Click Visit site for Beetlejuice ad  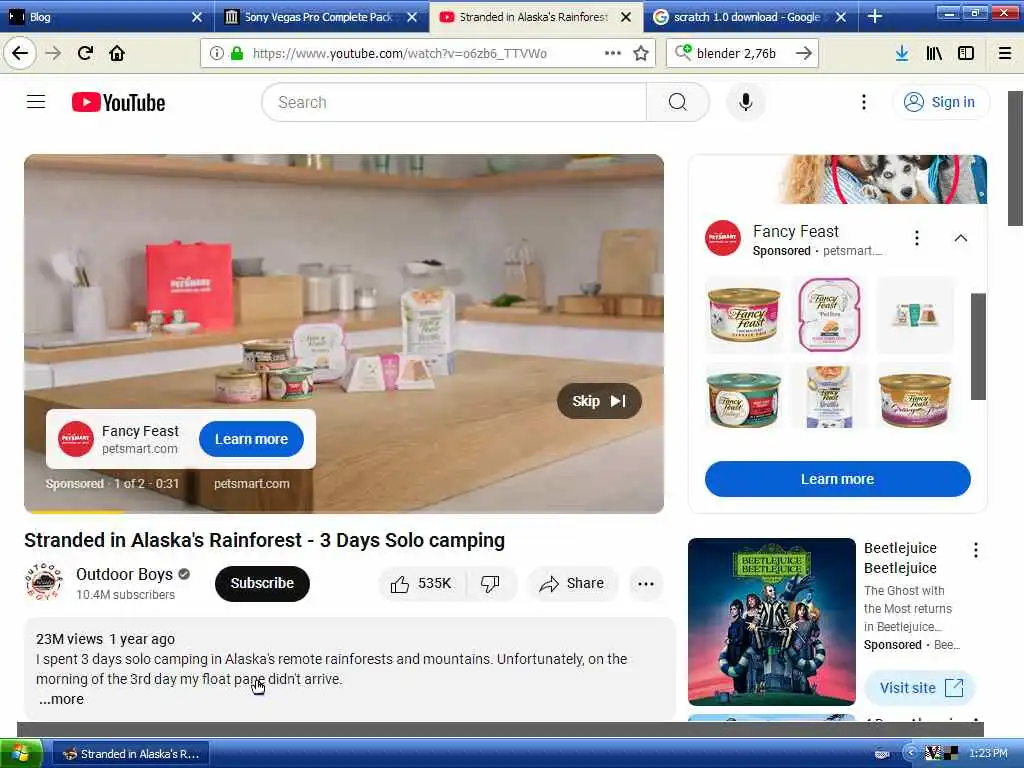[920, 688]
